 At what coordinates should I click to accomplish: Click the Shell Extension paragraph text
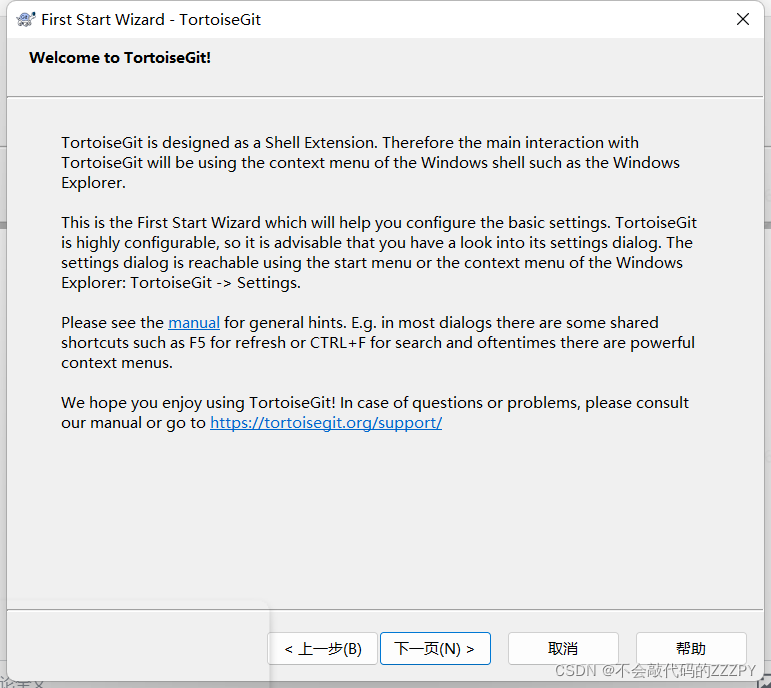pyautogui.click(x=370, y=162)
